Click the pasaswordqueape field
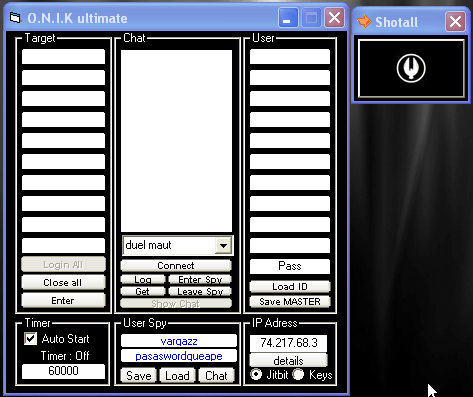The image size is (473, 397). click(179, 356)
